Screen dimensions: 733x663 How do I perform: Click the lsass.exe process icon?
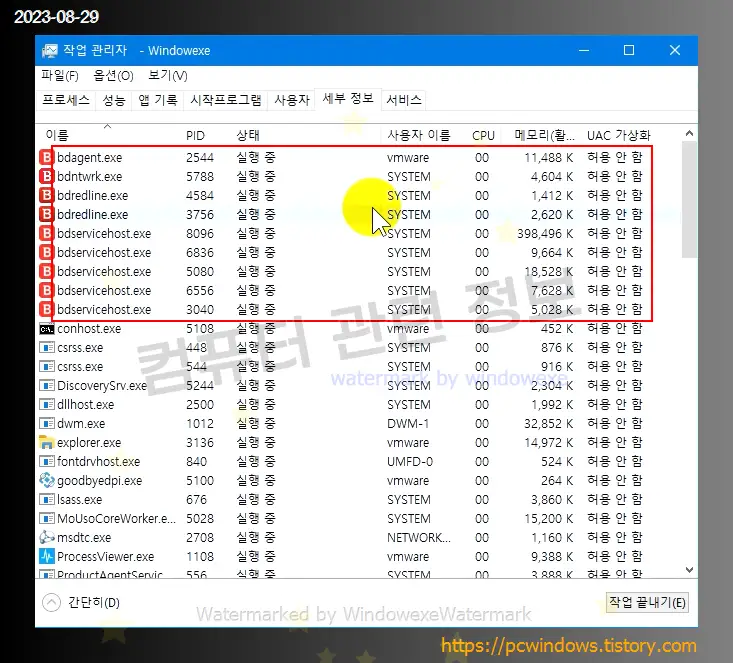click(46, 499)
